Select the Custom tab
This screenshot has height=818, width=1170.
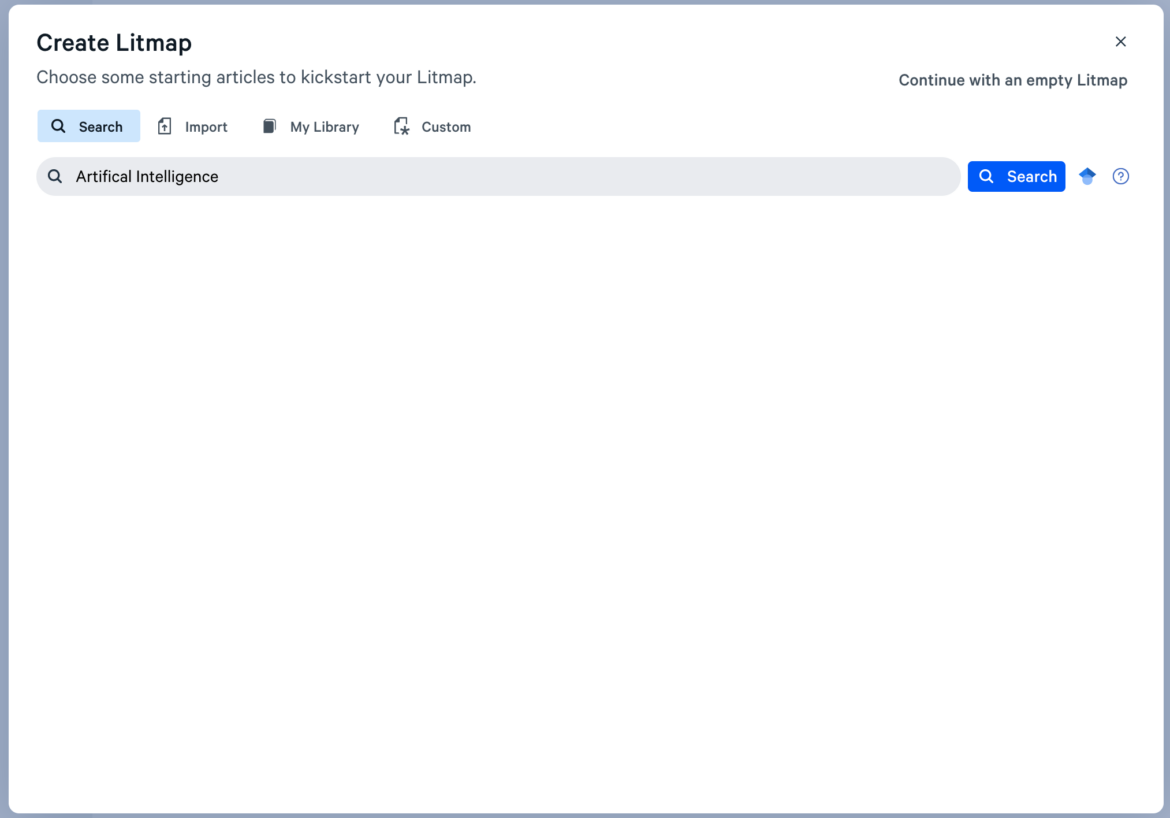(432, 126)
